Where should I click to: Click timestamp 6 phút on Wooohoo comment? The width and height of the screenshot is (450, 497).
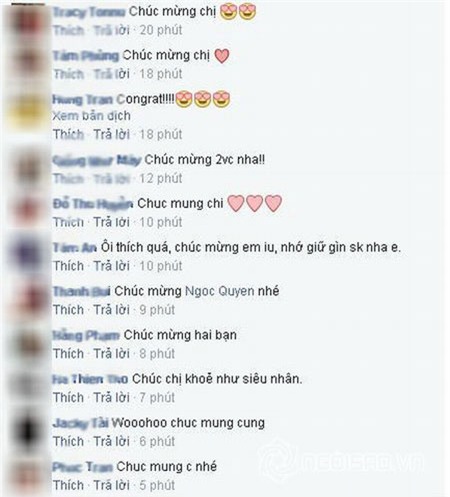coord(157,442)
